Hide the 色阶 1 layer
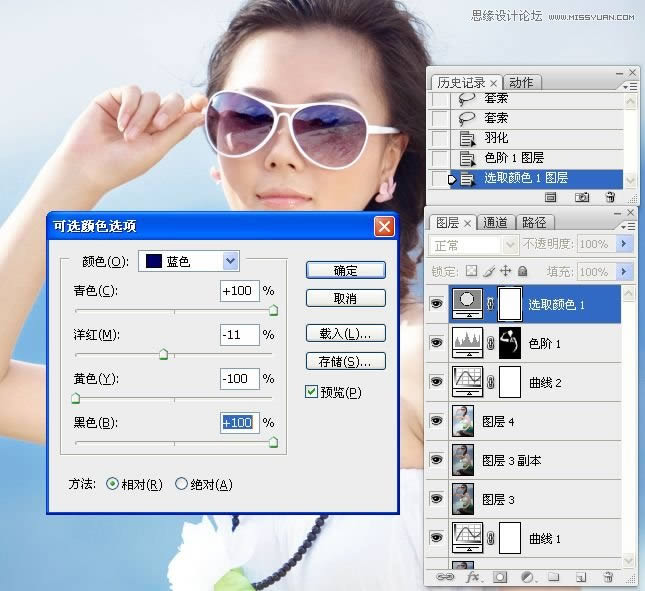Image resolution: width=645 pixels, height=591 pixels. (436, 343)
